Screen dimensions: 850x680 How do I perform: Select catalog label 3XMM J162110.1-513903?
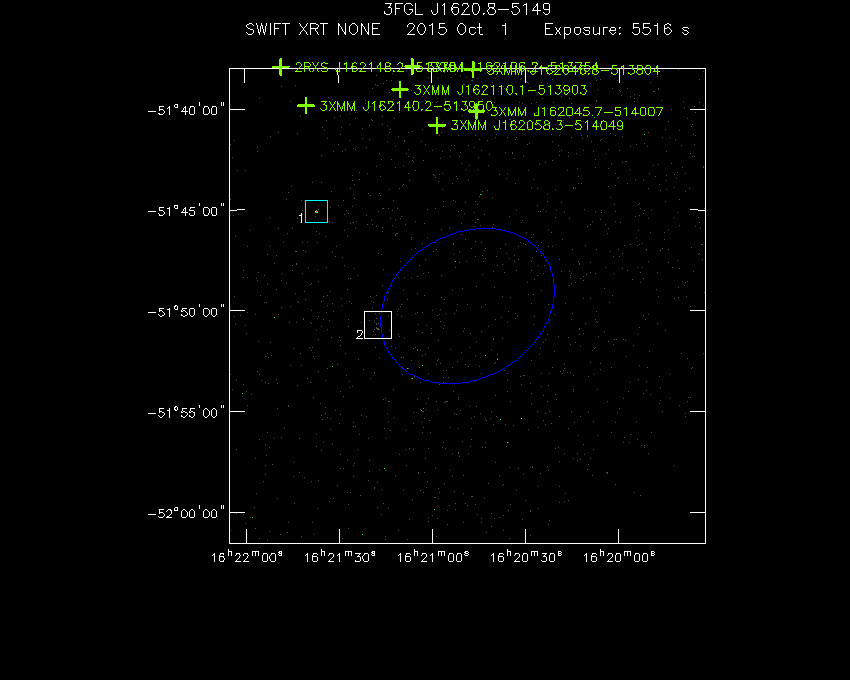500,90
